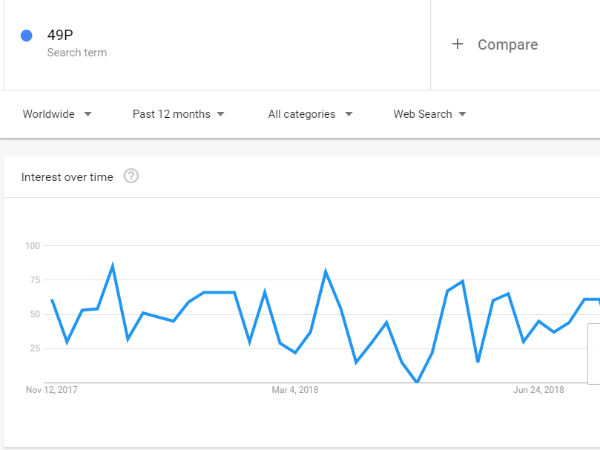Select the Jun 24, 2018 date label
600x450 pixels.
pos(537,390)
